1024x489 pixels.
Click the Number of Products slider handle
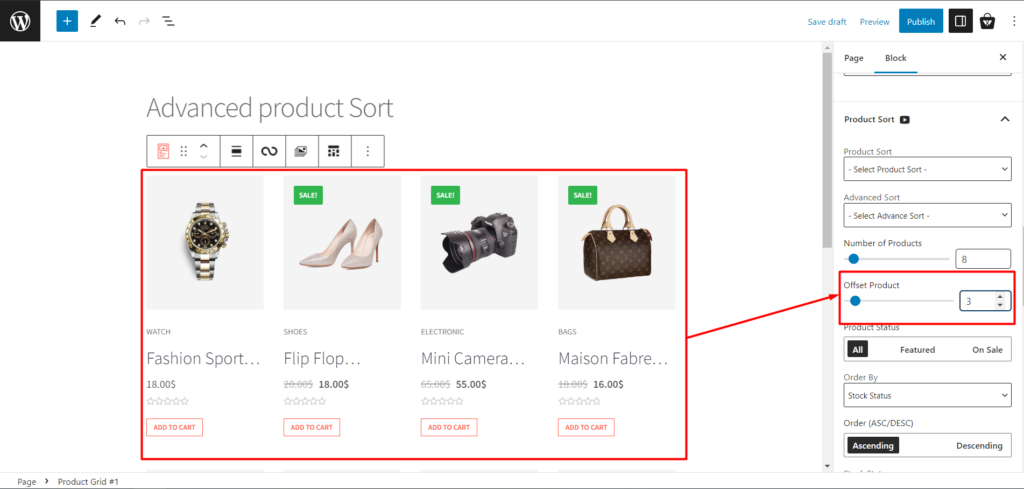pyautogui.click(x=853, y=259)
